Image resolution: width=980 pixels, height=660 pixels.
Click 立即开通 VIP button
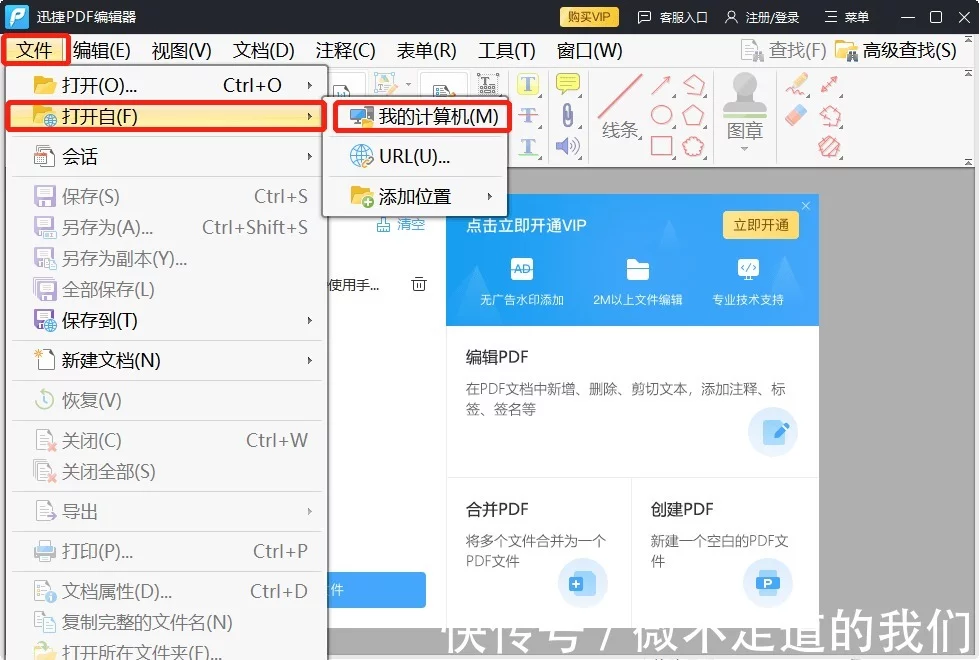761,225
